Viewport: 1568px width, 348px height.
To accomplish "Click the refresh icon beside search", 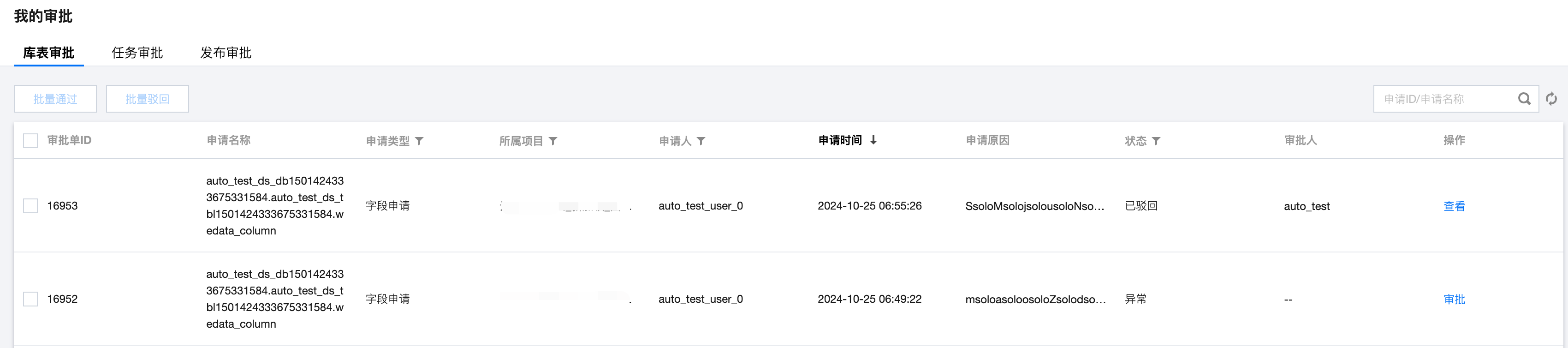I will pos(1551,99).
